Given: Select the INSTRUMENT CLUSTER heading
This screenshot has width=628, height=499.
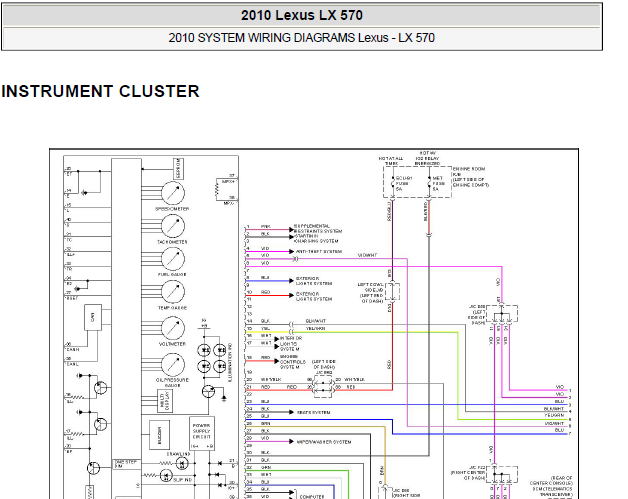Looking at the screenshot, I should point(100,91).
